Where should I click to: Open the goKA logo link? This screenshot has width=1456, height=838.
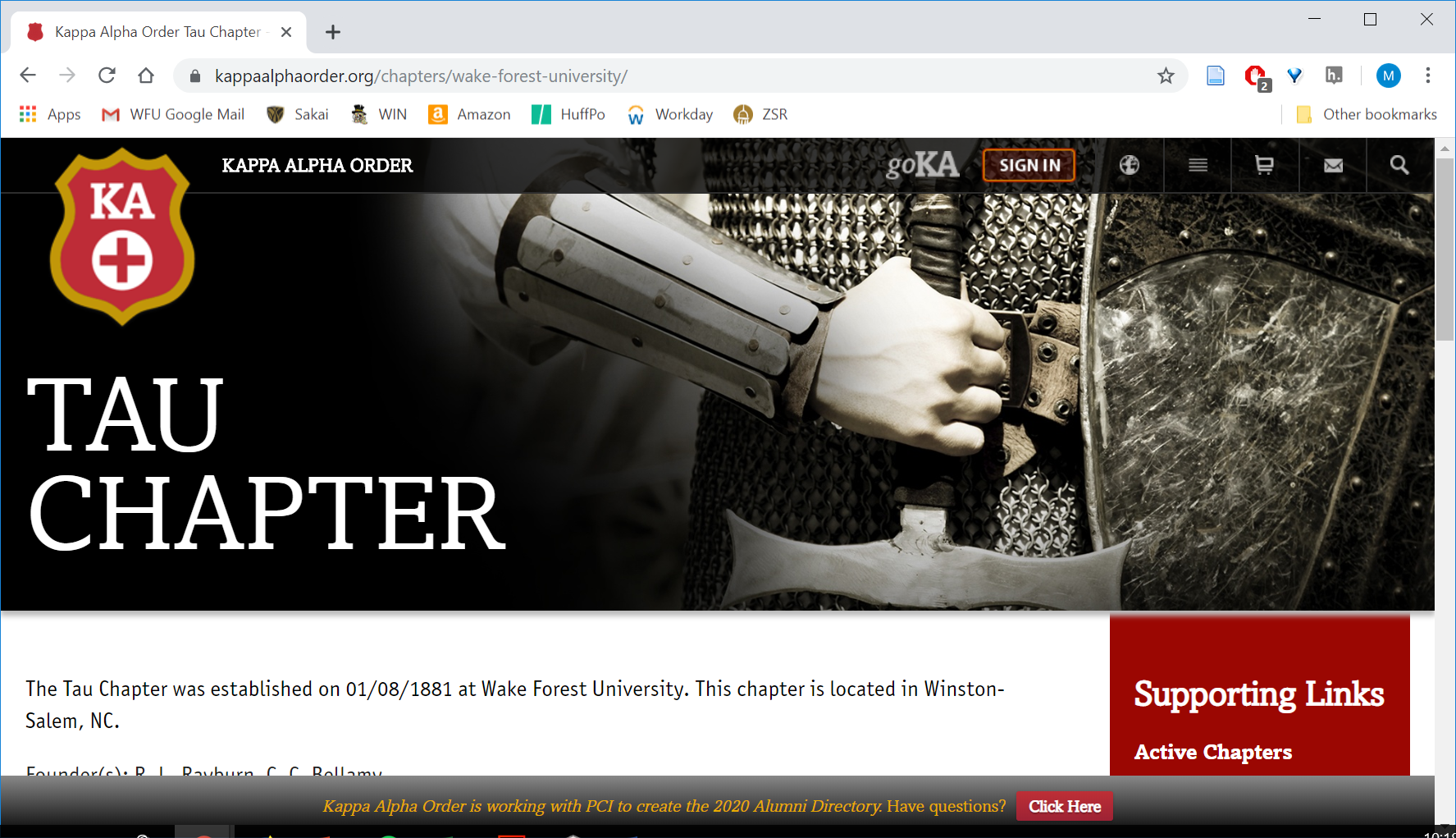tap(923, 165)
